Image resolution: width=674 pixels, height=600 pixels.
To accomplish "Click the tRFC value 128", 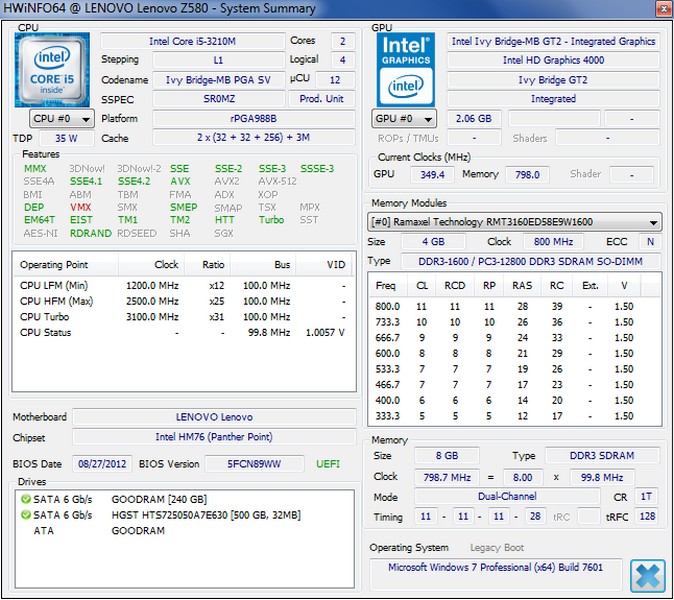I will point(647,516).
